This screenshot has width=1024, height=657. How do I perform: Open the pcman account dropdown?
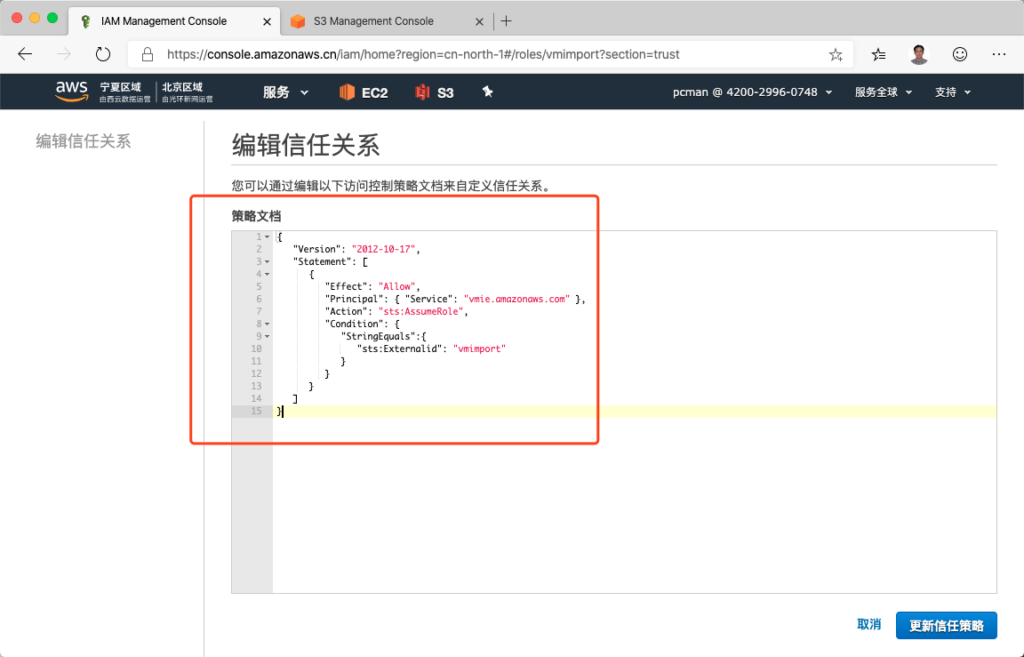point(752,92)
